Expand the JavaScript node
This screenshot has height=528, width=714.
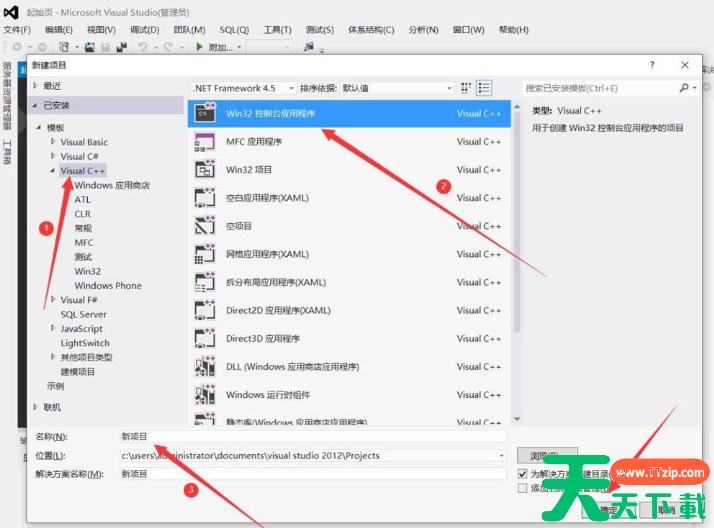[x=53, y=328]
